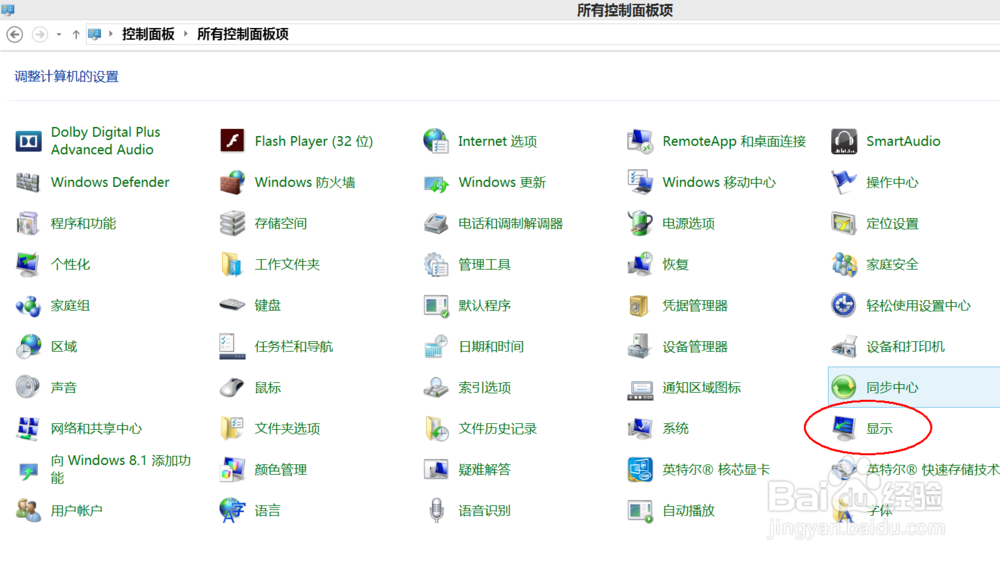Open the 操作中心 flag icon
This screenshot has height=562, width=1000.
[844, 182]
